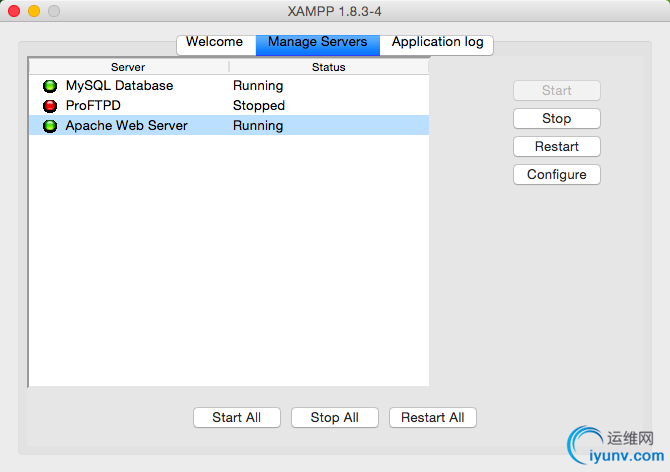
Task: Stop the selected server
Action: coord(556,118)
